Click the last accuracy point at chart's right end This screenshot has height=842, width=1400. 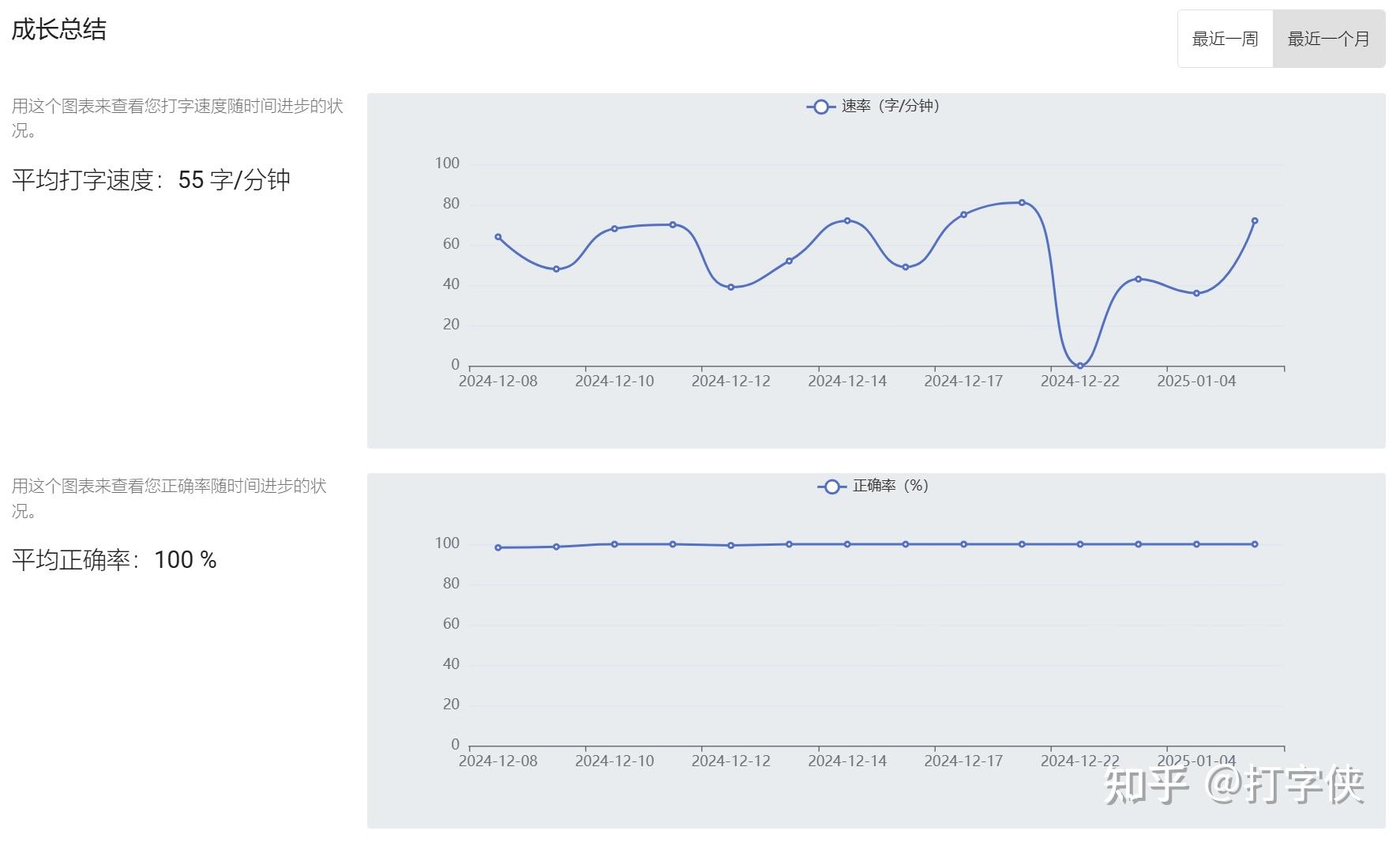point(1255,544)
